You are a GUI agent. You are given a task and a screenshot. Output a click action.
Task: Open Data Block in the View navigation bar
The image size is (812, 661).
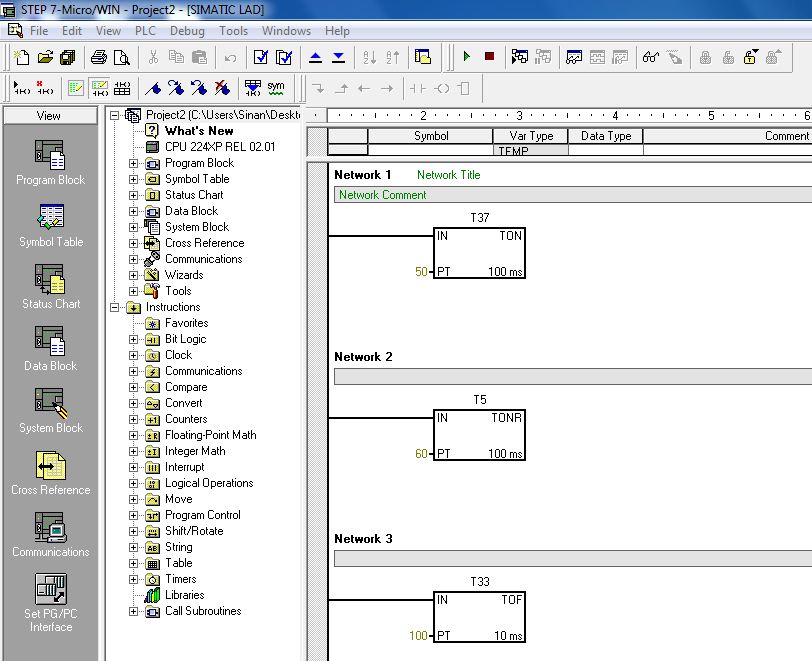[50, 349]
